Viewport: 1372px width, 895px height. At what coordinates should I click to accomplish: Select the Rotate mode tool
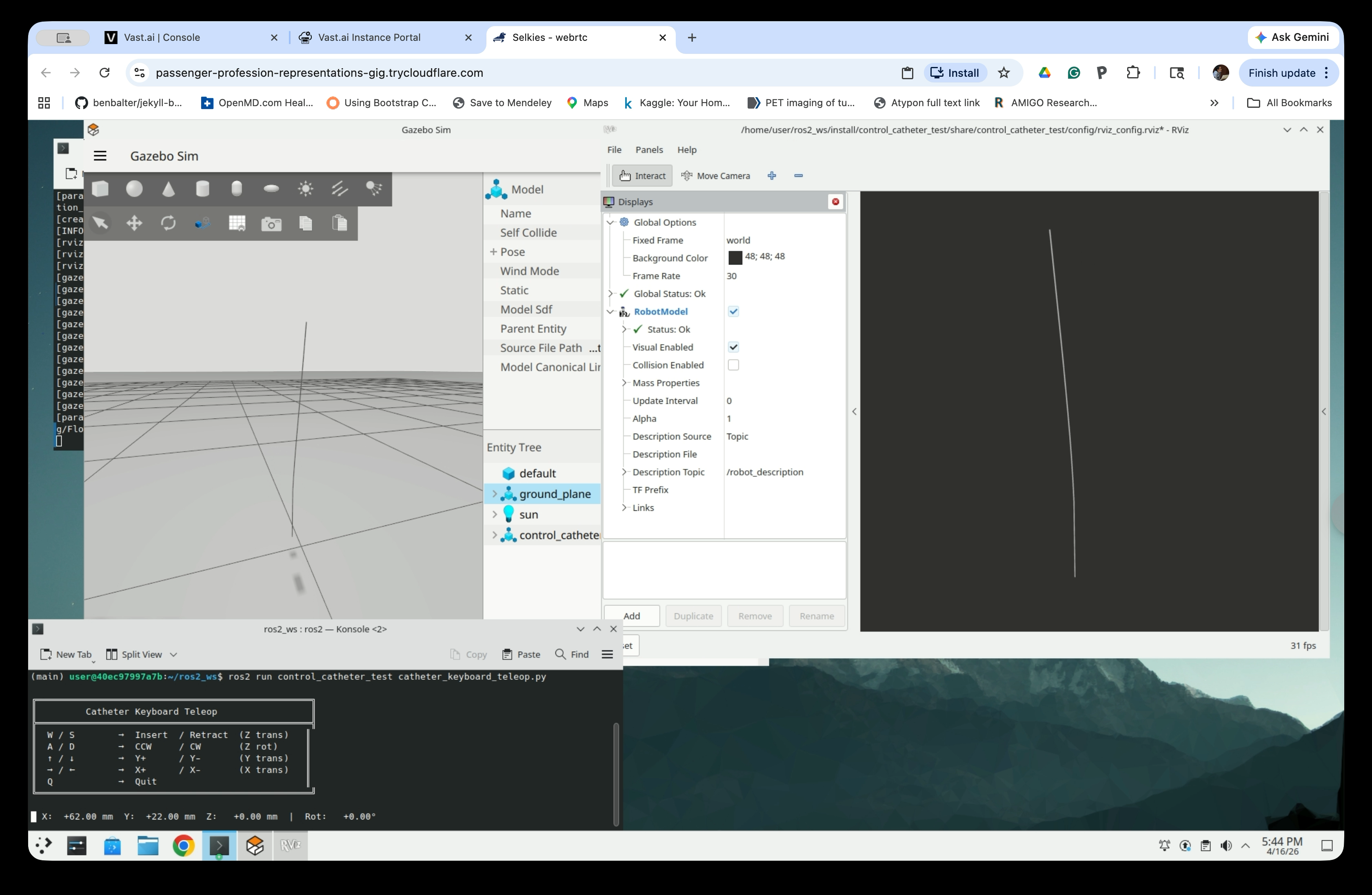tap(168, 223)
